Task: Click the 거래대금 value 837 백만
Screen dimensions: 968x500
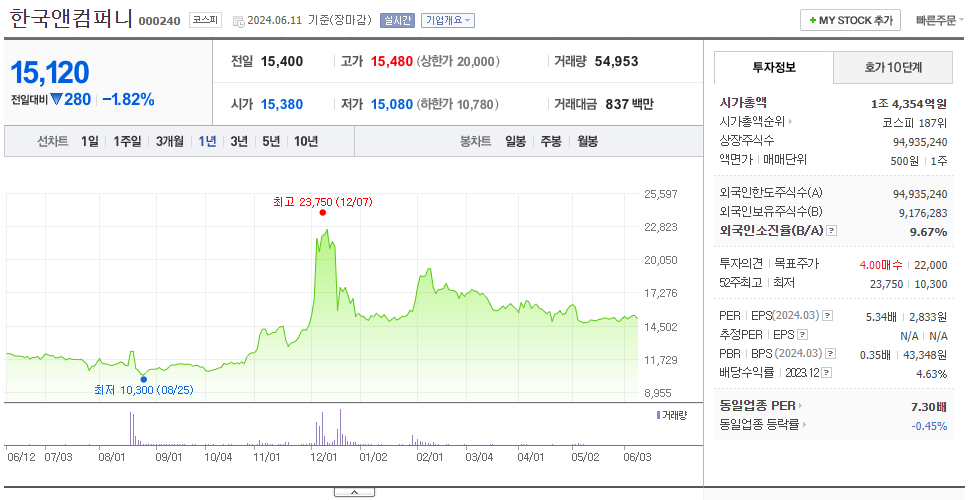Action: tap(629, 104)
